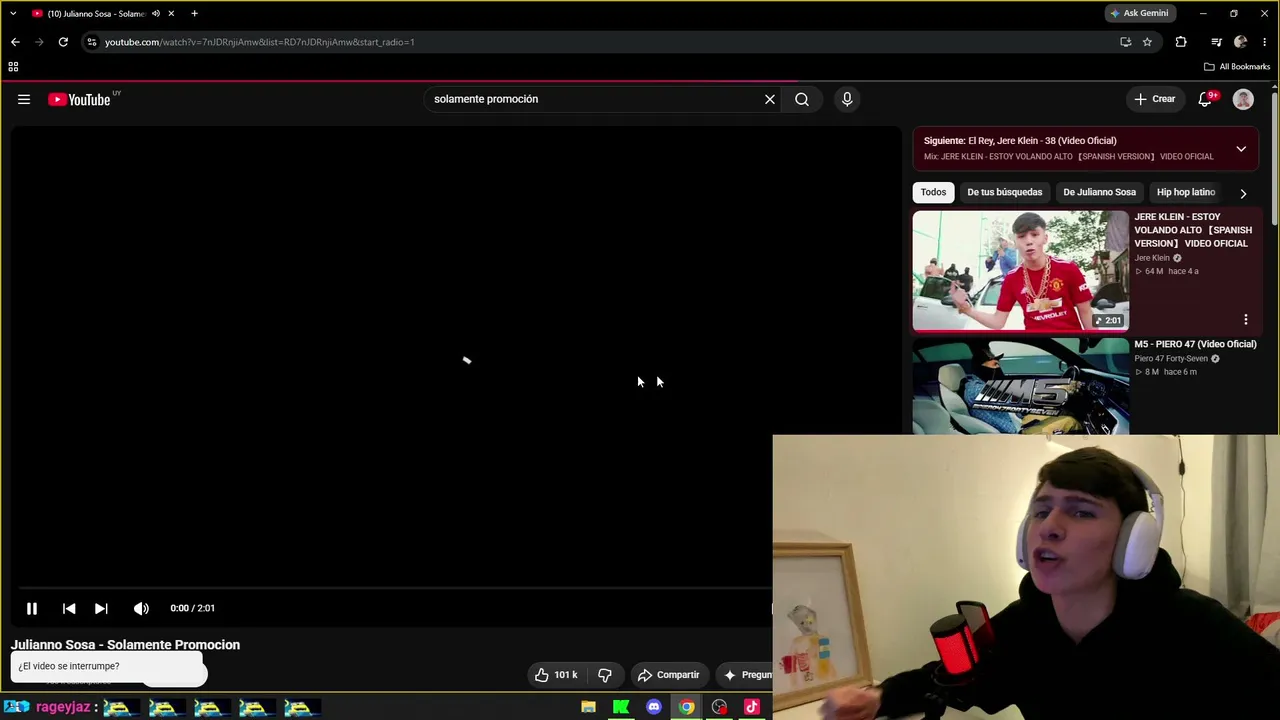Close the Julianno Sosa browser tab
Screen dimensions: 1280x720
click(171, 14)
